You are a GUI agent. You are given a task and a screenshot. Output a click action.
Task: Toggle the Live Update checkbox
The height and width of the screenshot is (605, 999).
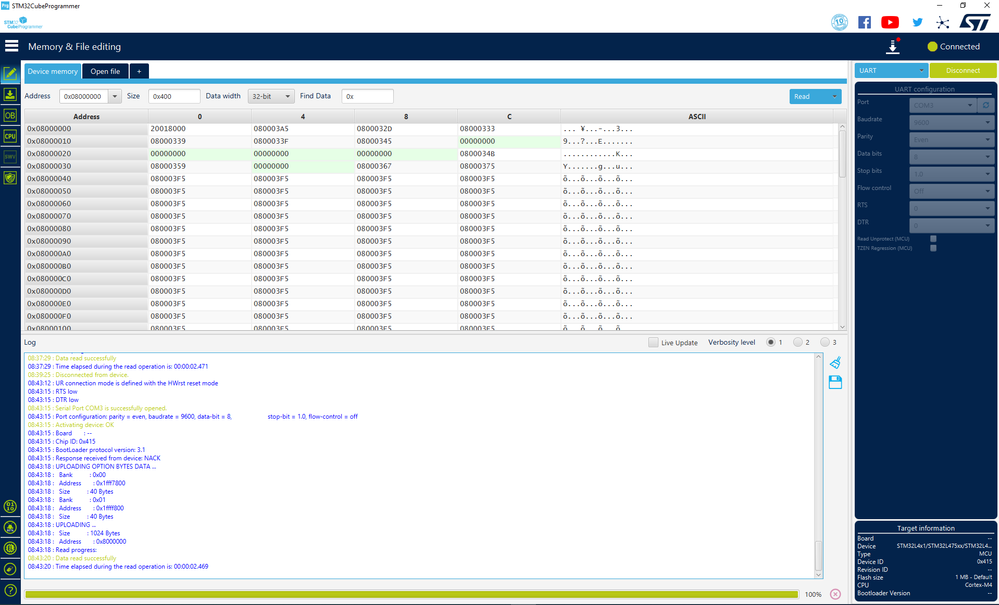coord(653,343)
